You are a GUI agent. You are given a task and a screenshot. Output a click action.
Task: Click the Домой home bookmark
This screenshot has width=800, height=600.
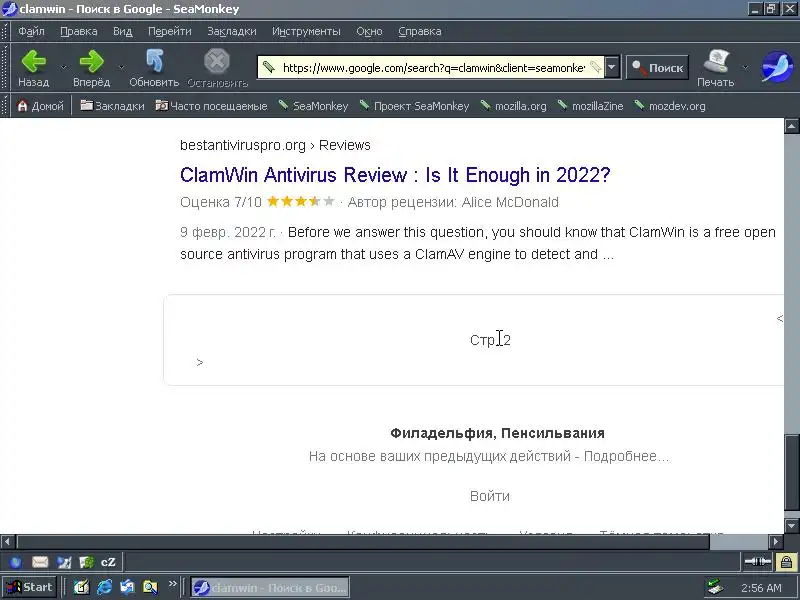tap(40, 106)
